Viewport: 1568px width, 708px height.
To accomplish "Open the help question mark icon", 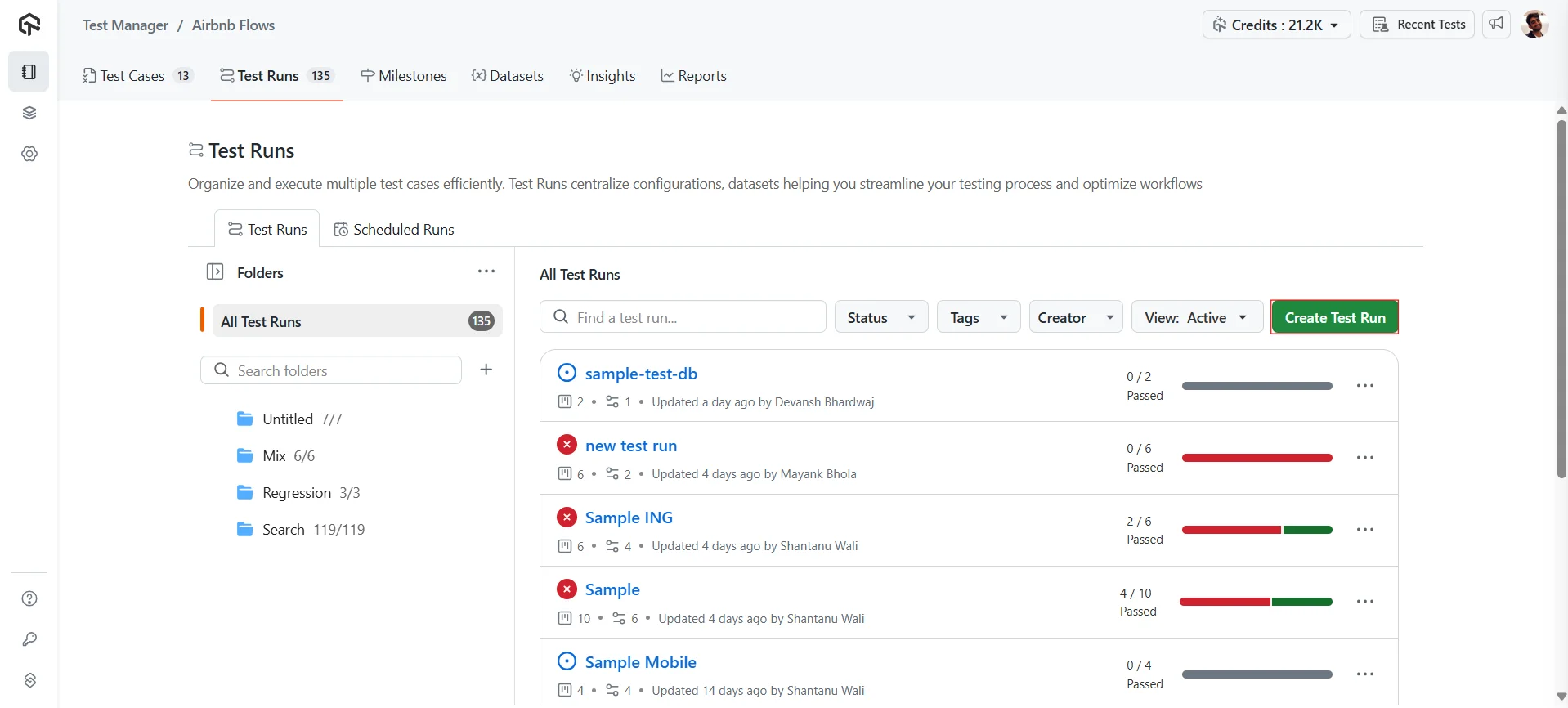I will (x=29, y=598).
